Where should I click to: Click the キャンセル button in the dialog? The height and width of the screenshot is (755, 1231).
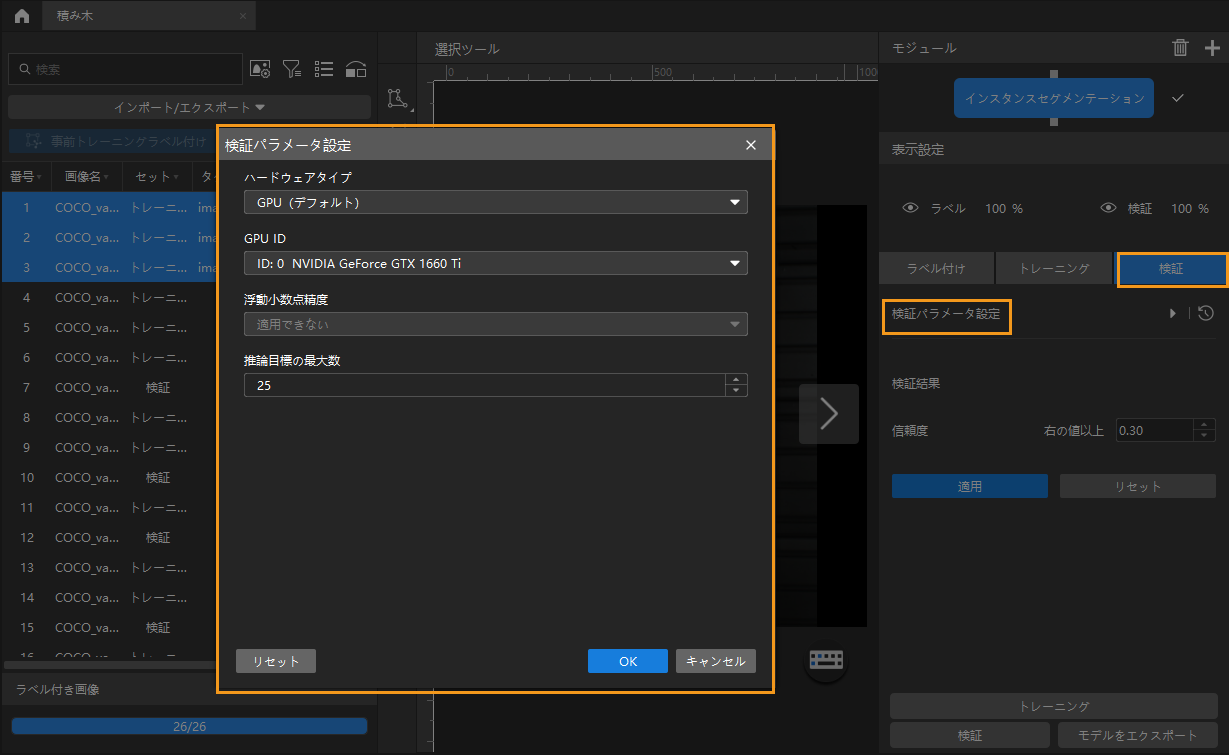tap(715, 661)
